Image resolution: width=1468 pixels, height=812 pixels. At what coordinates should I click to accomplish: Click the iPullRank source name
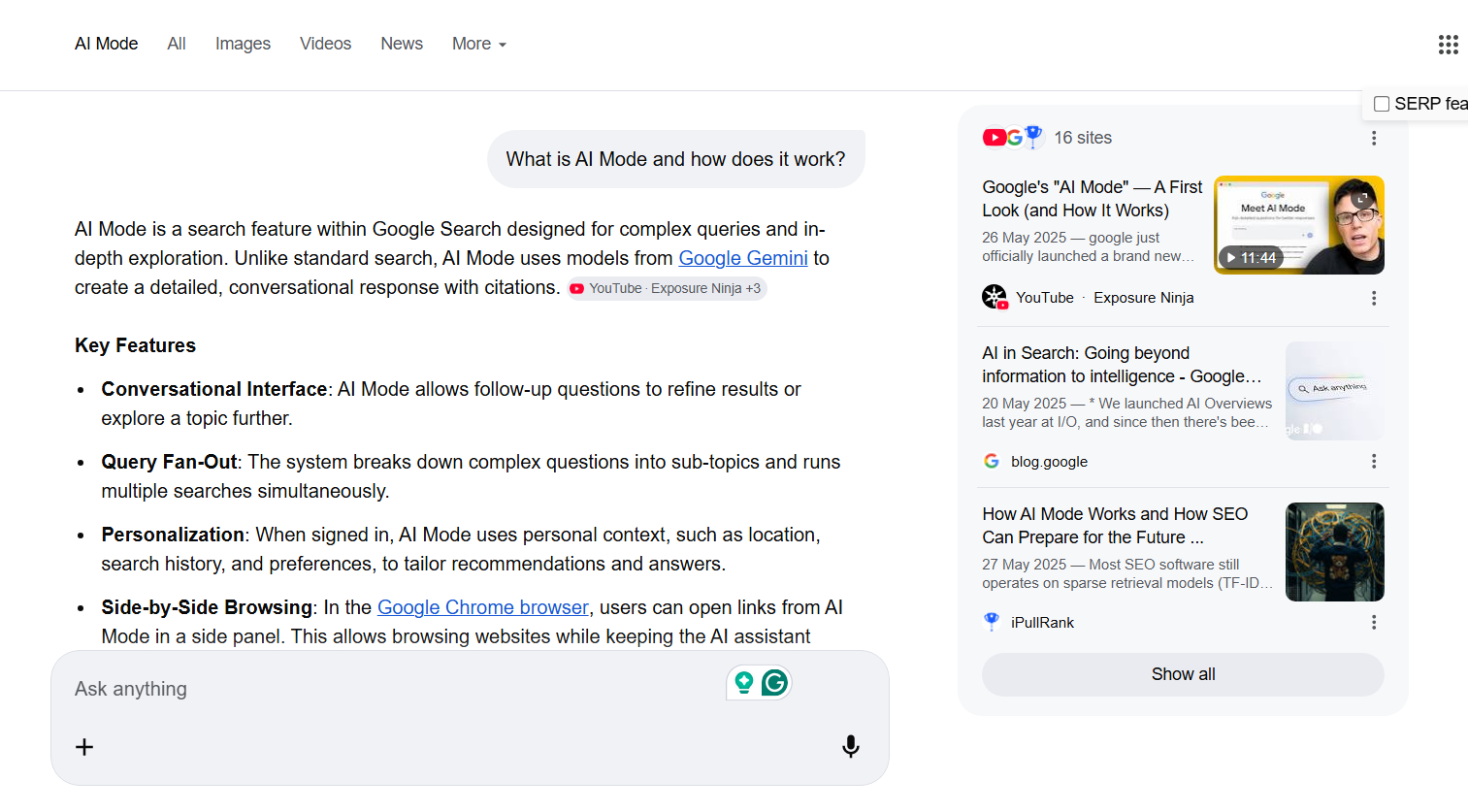[x=1042, y=623]
